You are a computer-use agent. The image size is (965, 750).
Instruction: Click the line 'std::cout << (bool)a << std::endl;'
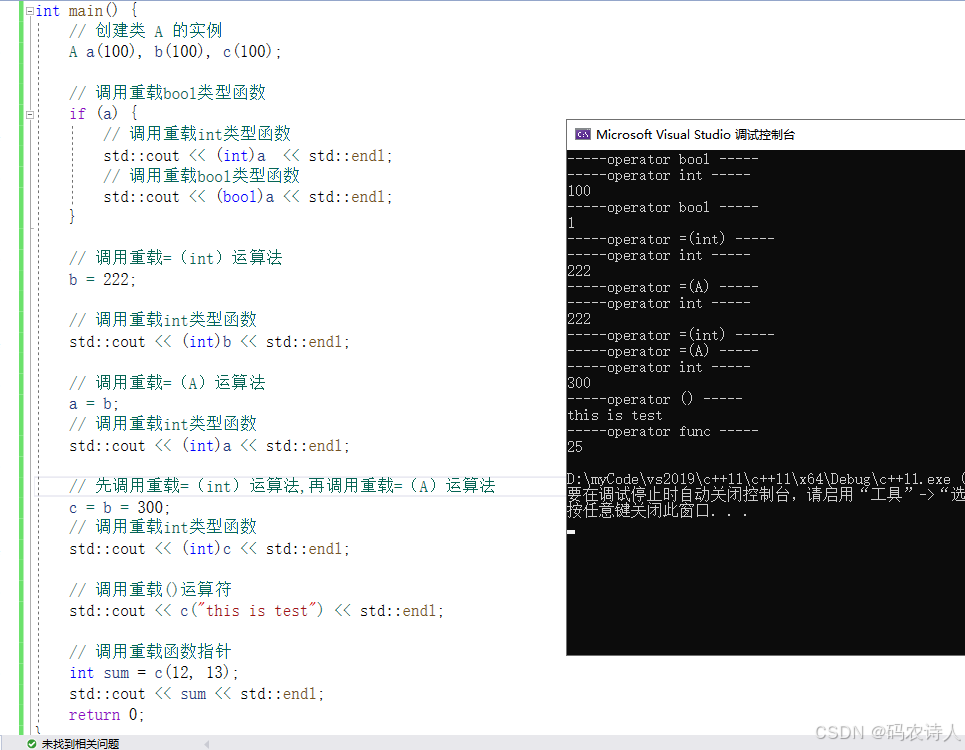(x=247, y=197)
